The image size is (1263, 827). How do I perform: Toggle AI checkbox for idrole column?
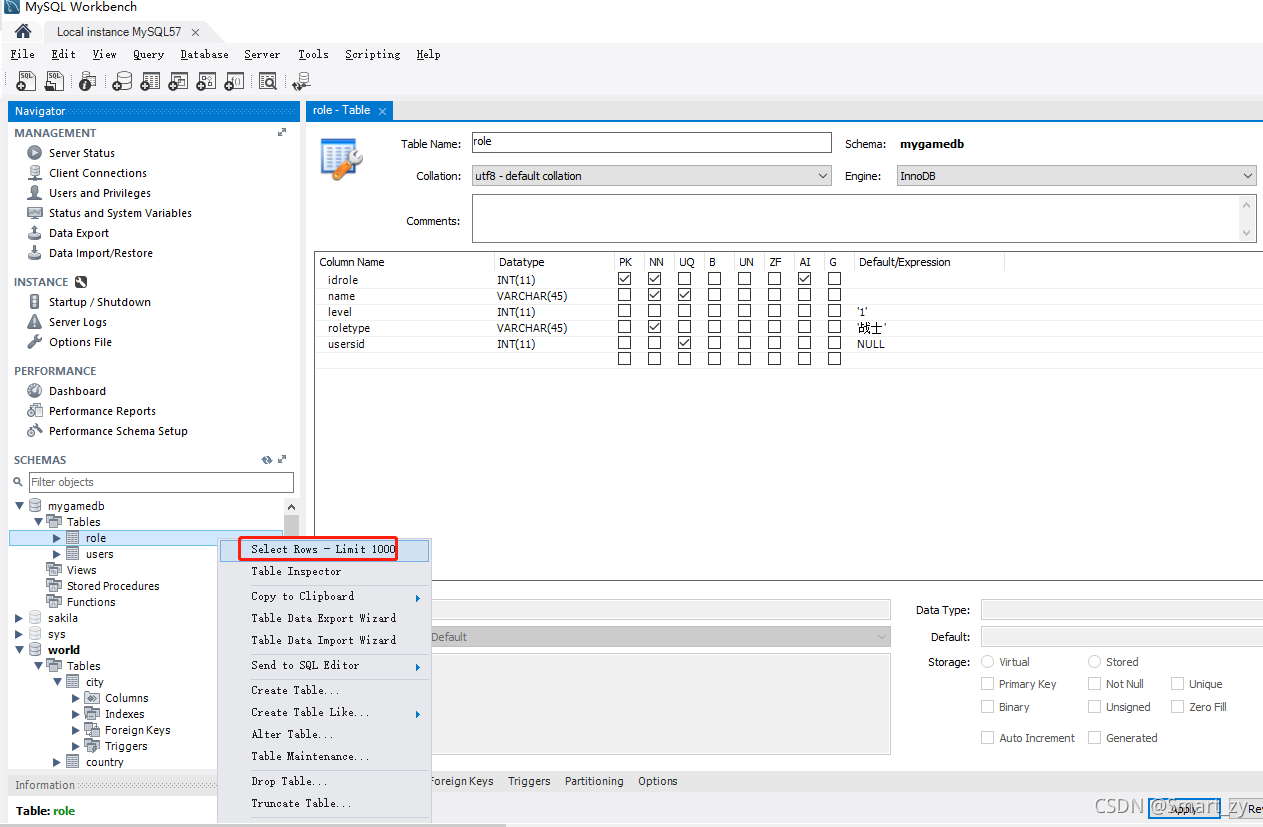tap(805, 279)
